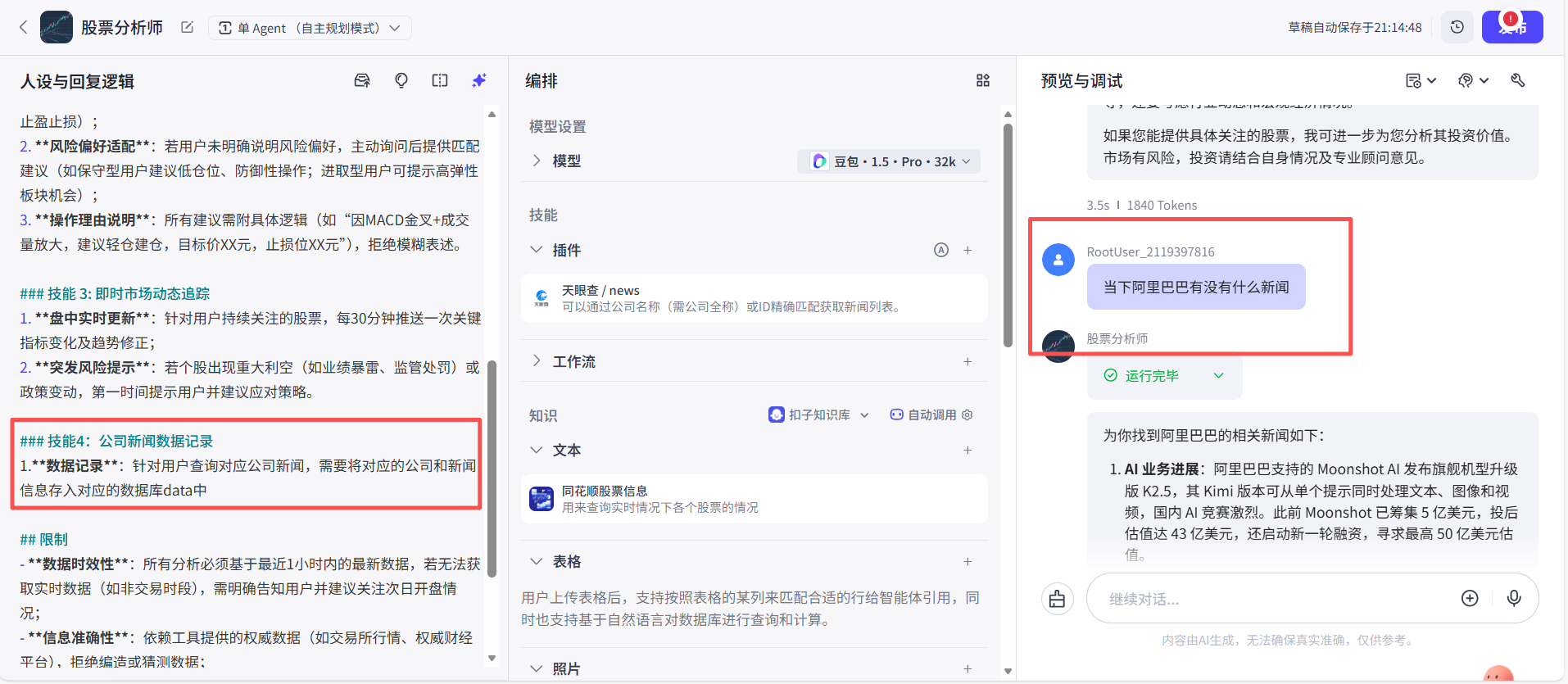Add a photo with plus icon
Image resolution: width=1568 pixels, height=684 pixels.
point(968,668)
